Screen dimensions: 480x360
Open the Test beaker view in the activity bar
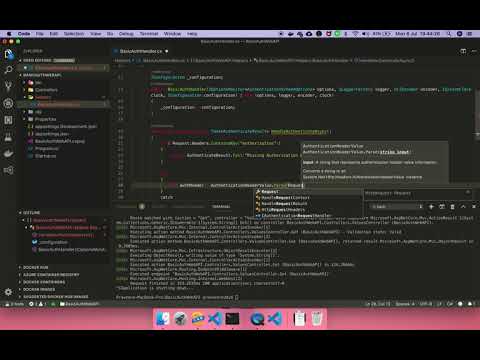click(9, 137)
